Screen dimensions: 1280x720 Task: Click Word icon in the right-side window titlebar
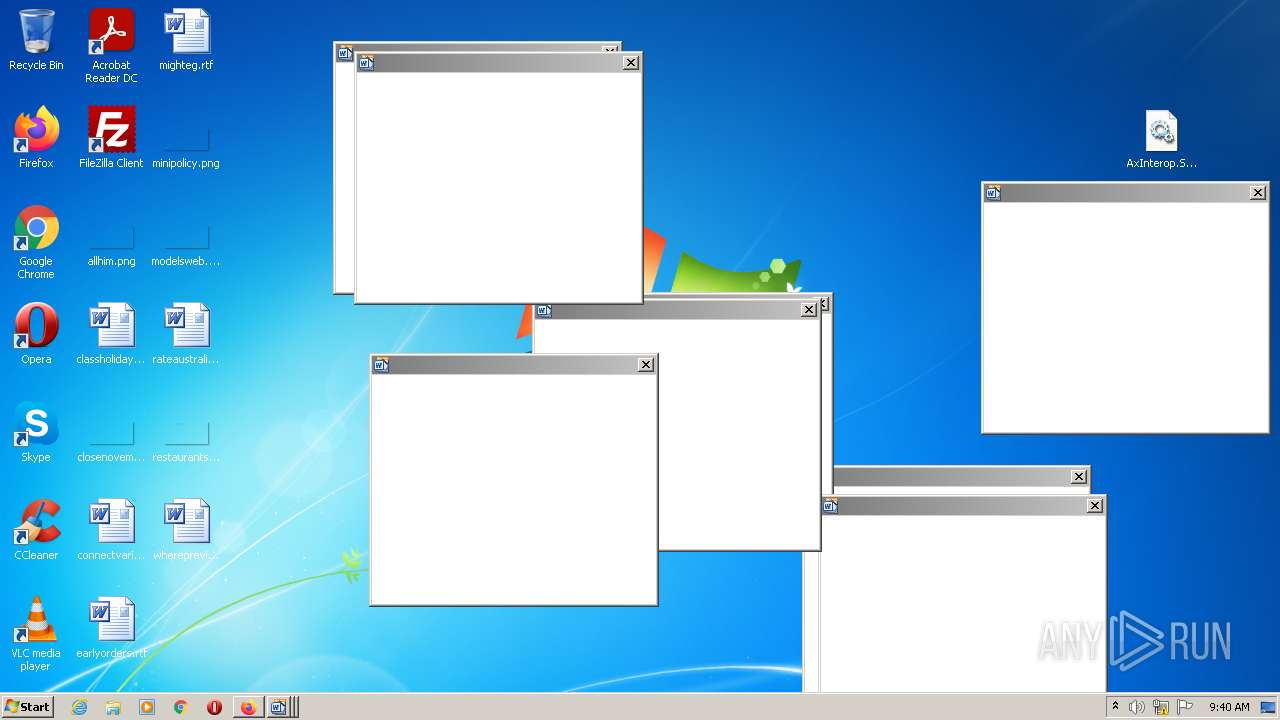[x=993, y=193]
